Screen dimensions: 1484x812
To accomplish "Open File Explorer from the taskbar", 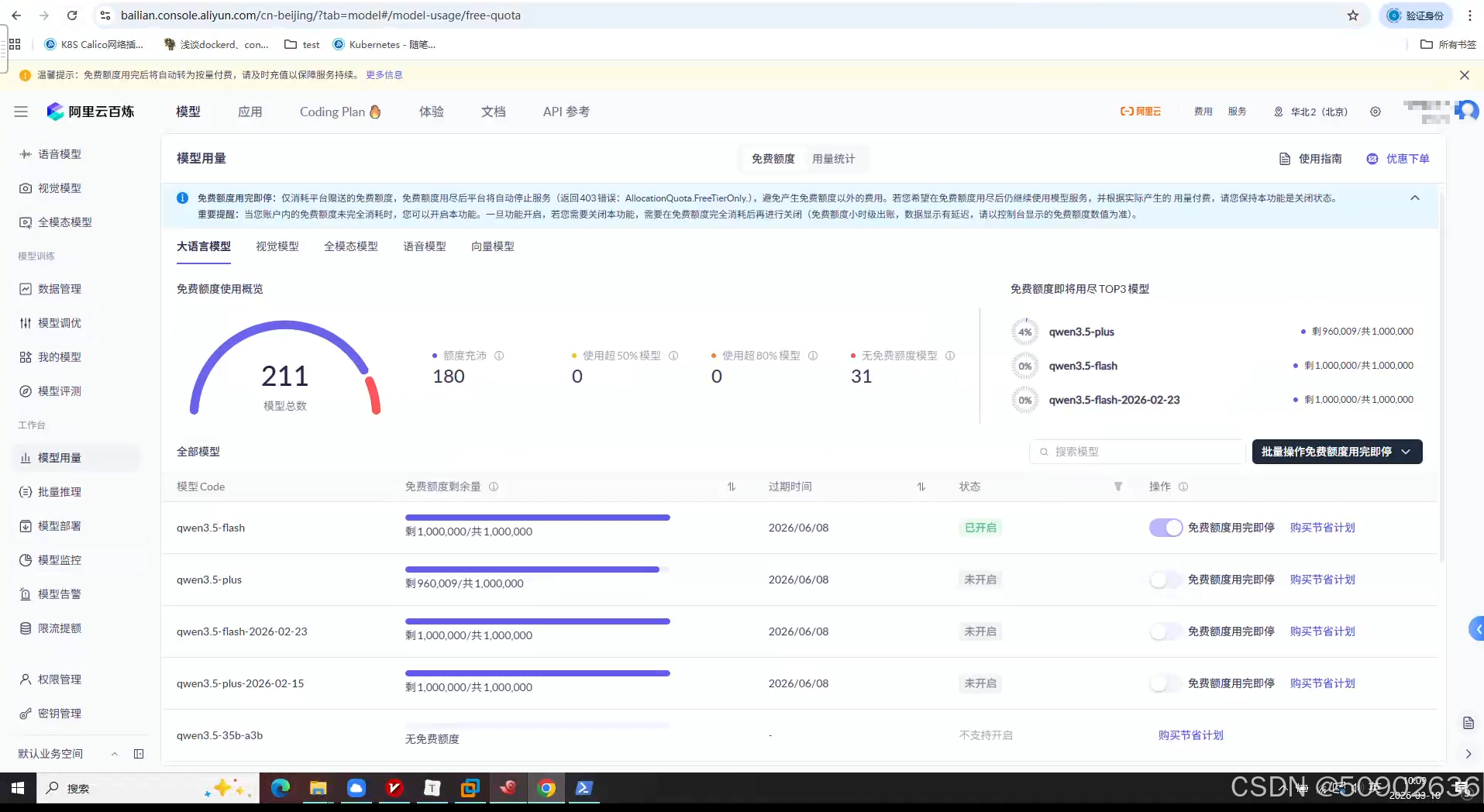I will [x=318, y=789].
